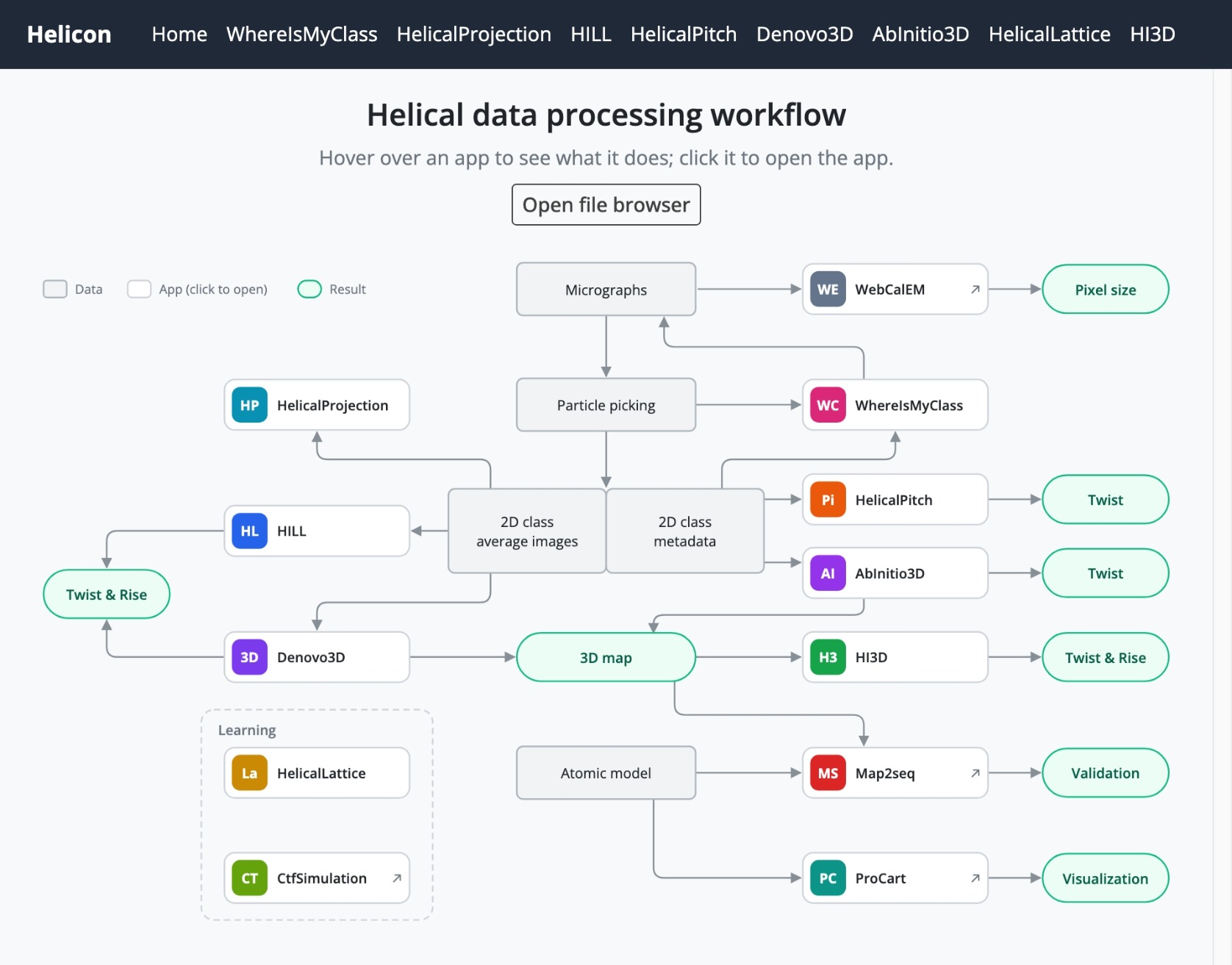This screenshot has width=1232, height=965.
Task: Go to HI3D in the navigation bar
Action: pos(1152,35)
